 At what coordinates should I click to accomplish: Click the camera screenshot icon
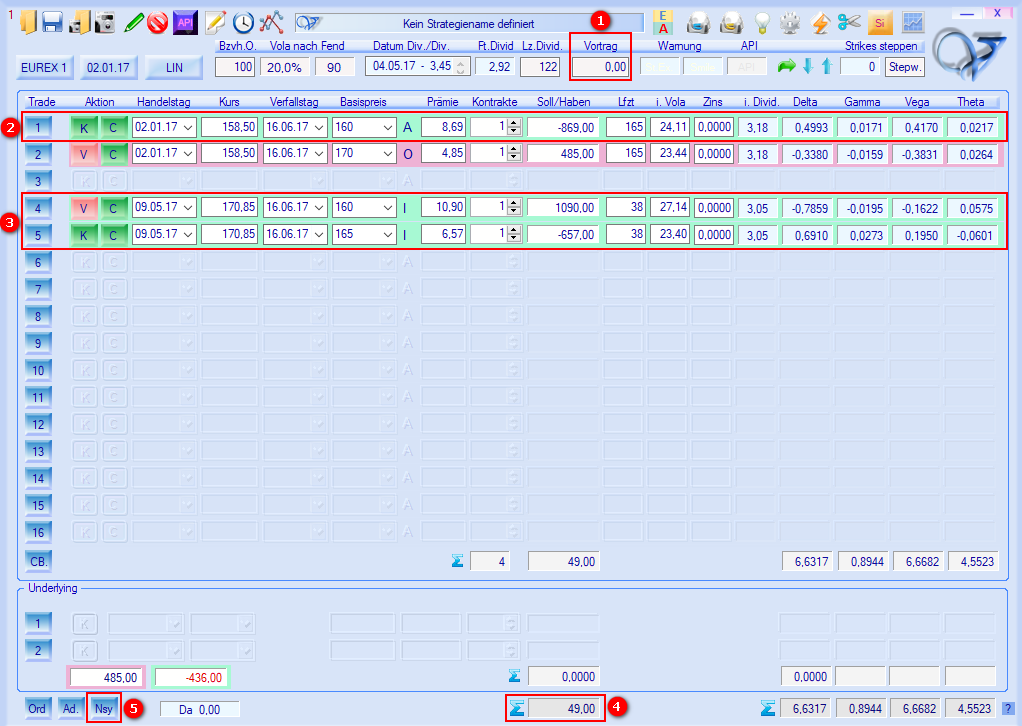point(104,22)
